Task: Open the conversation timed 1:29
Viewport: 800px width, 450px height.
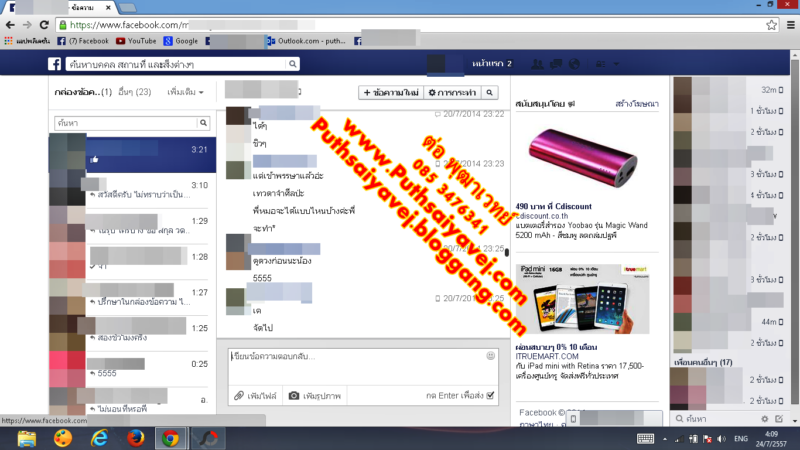Action: coord(133,226)
